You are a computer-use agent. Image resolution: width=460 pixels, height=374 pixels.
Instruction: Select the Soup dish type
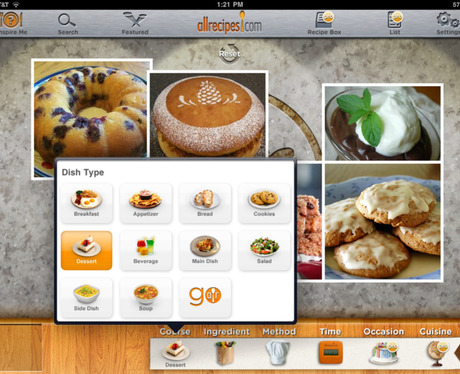tap(146, 298)
